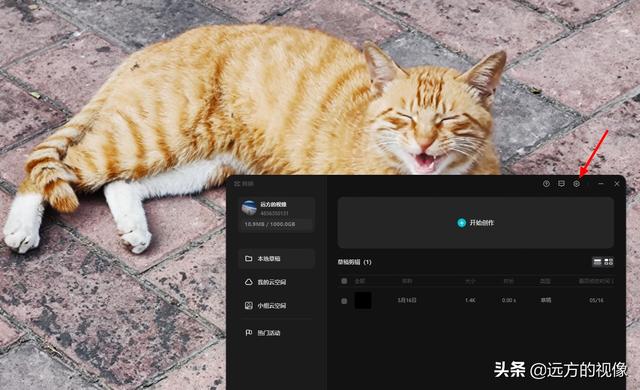Click the 开始创作 start creating button

click(476, 223)
